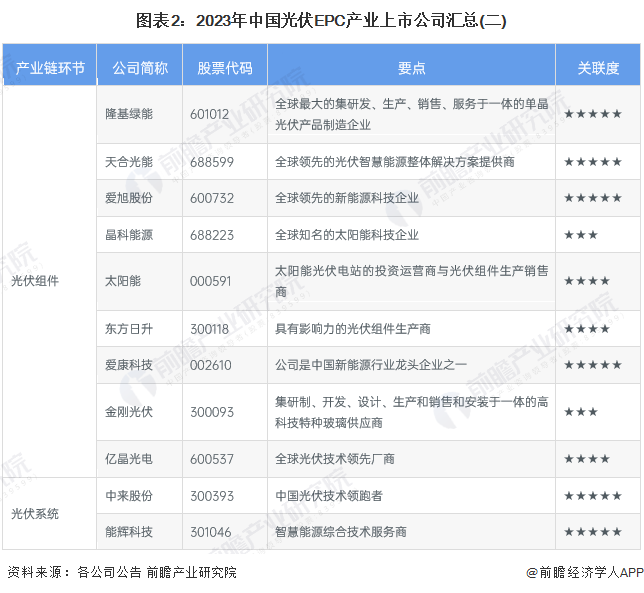644x593 pixels.
Task: Click company name '中来股份'
Action: 129,496
